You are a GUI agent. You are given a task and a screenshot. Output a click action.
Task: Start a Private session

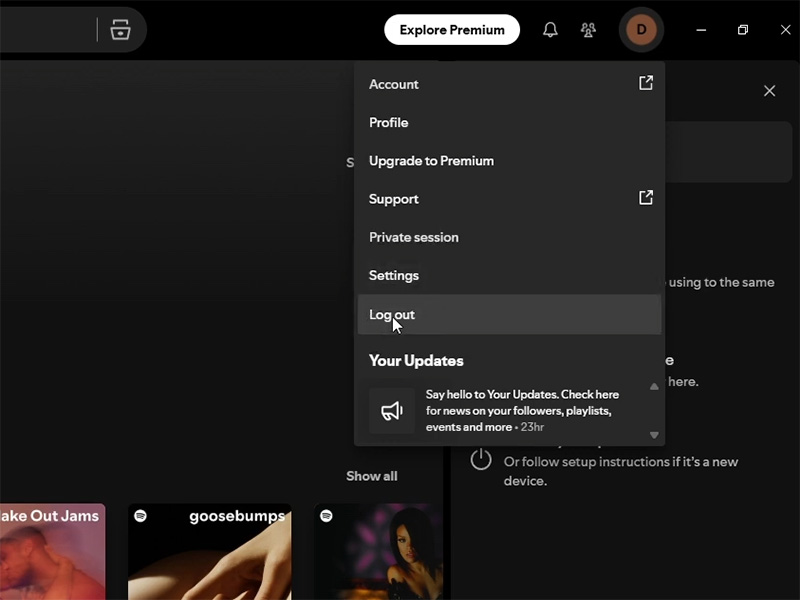(x=509, y=237)
